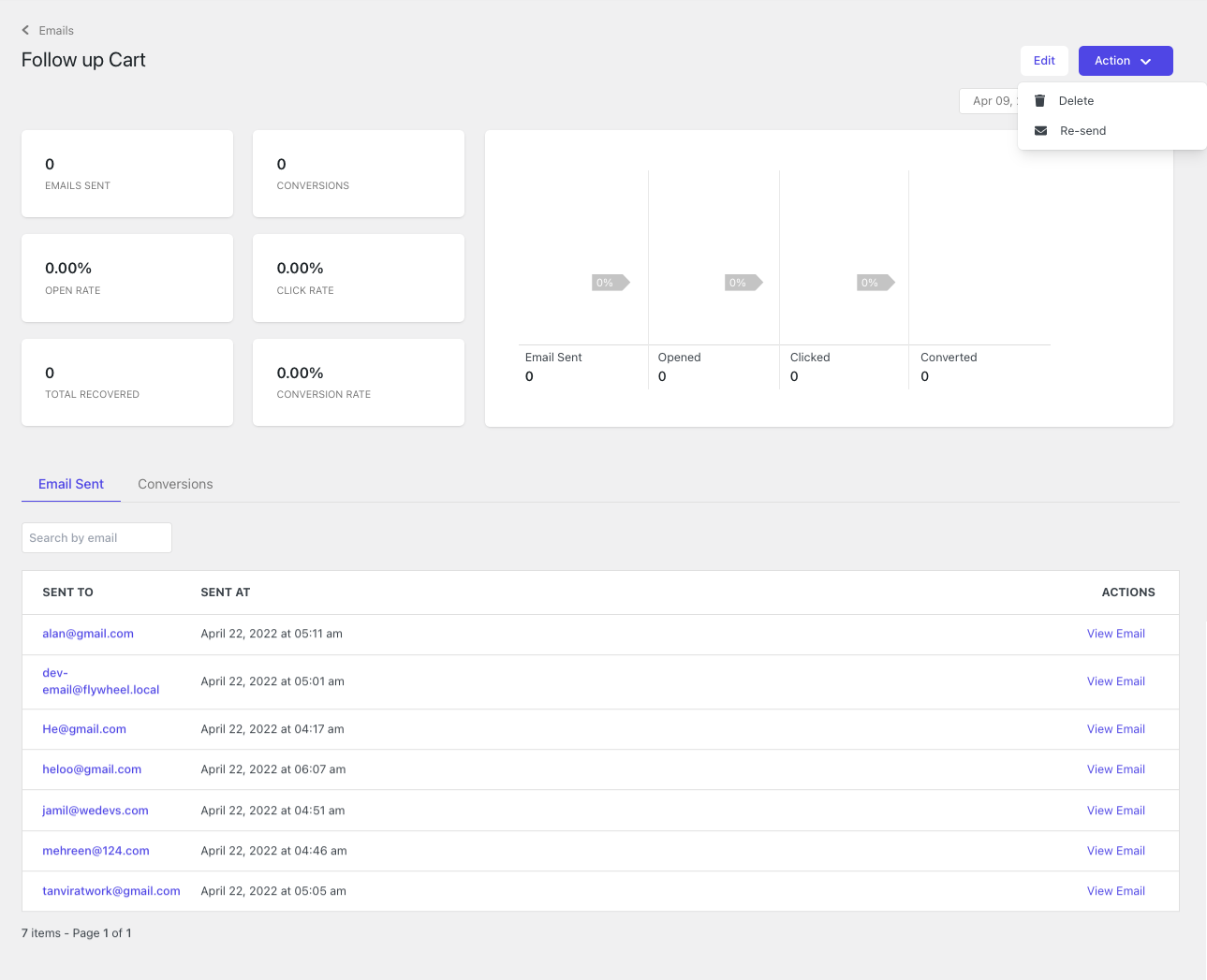1207x980 pixels.
Task: Click mehreen@124.com in the table
Action: coord(96,850)
